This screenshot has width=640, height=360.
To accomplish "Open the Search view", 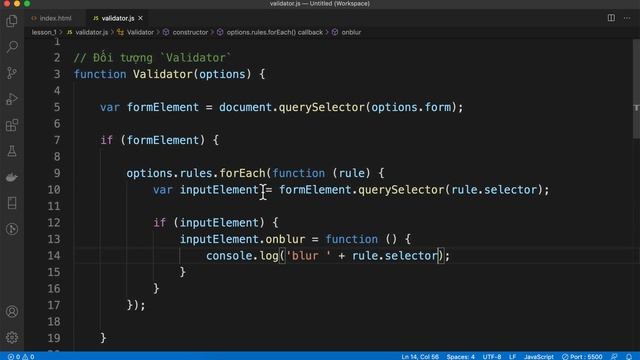I will [x=12, y=47].
